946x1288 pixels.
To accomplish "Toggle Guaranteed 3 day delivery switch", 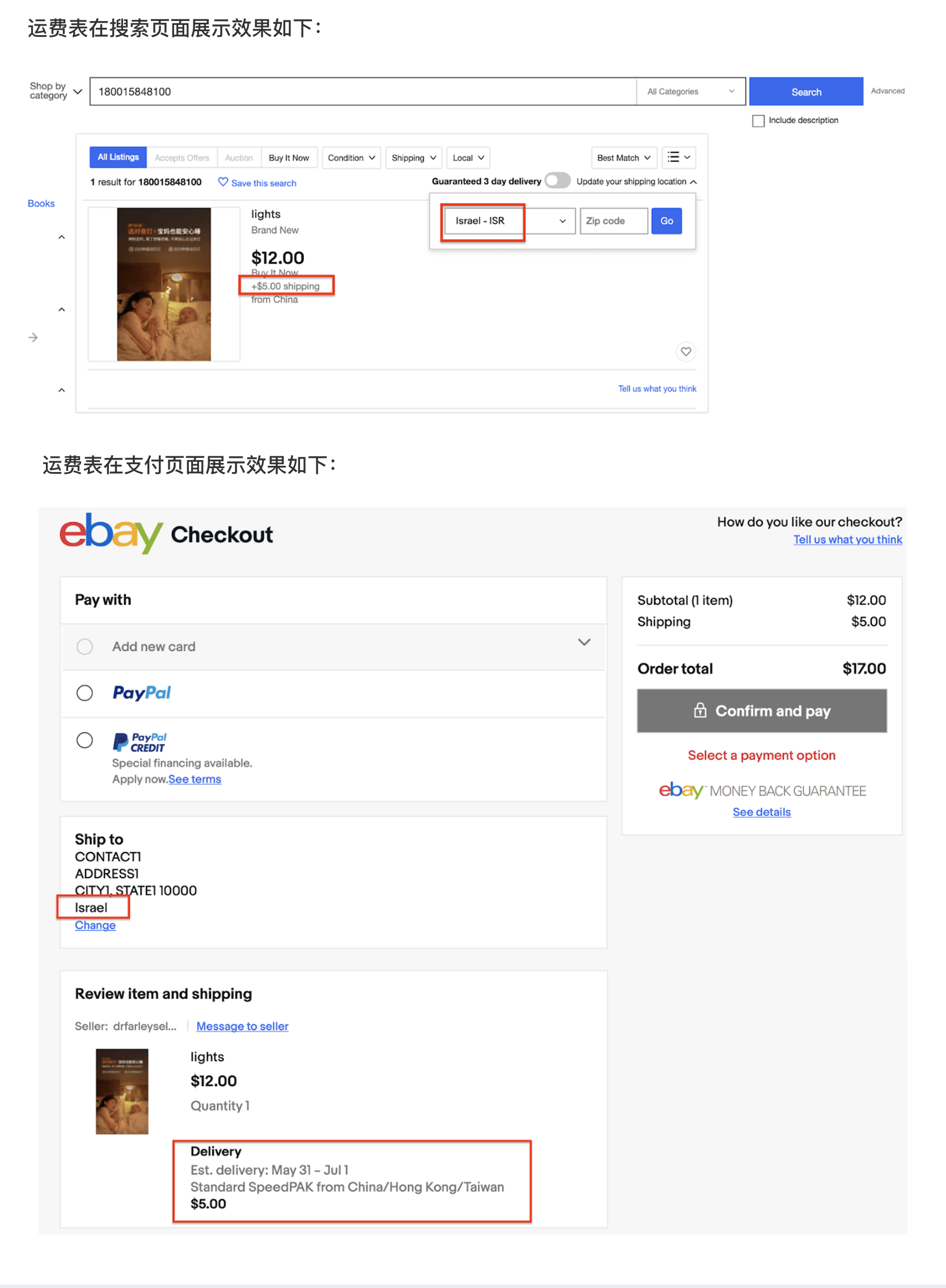I will [557, 180].
